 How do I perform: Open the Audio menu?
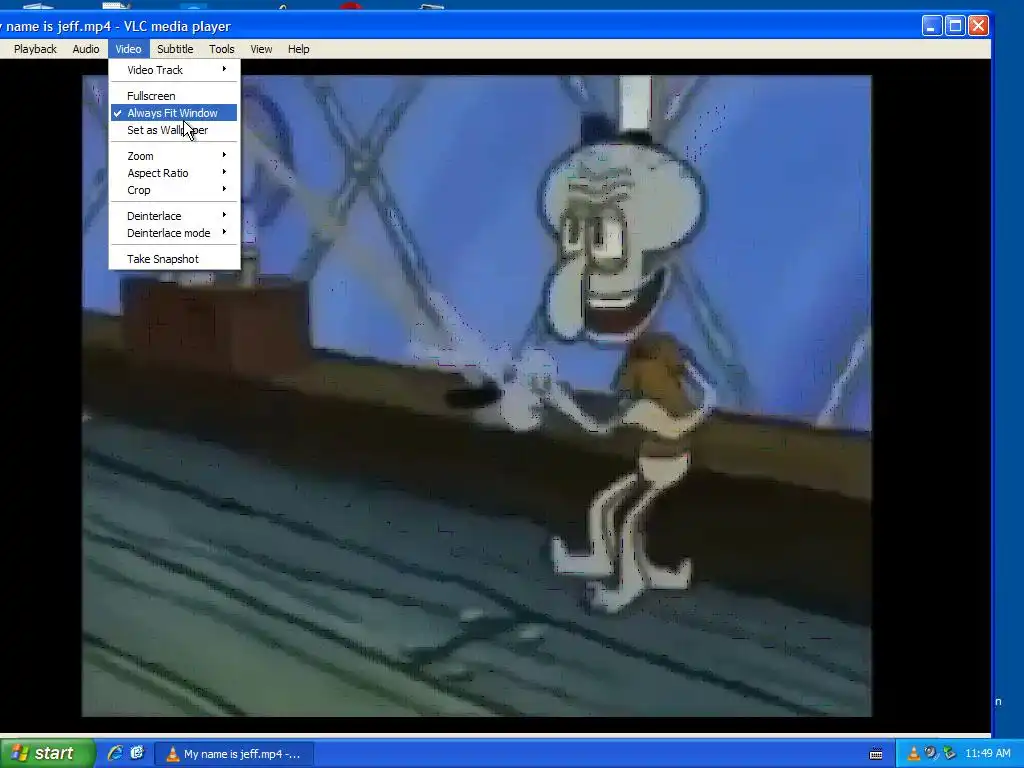(86, 49)
